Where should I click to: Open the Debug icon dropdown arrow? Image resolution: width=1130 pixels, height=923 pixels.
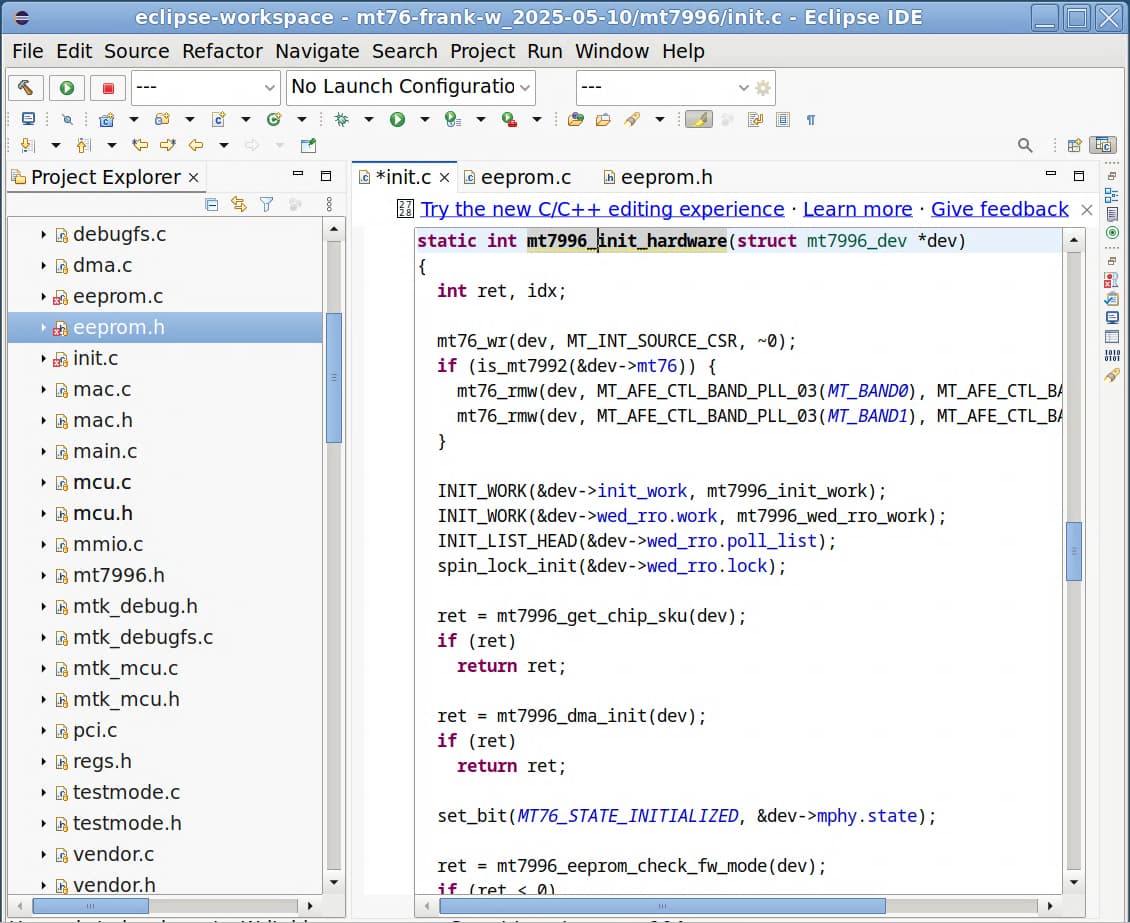click(369, 120)
